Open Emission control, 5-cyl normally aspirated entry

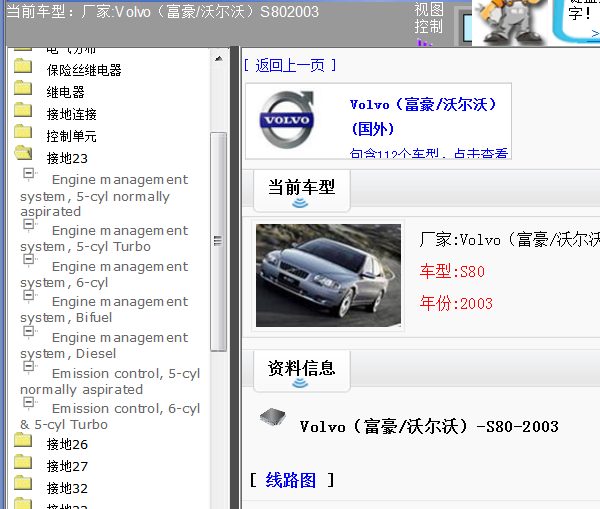[110, 382]
